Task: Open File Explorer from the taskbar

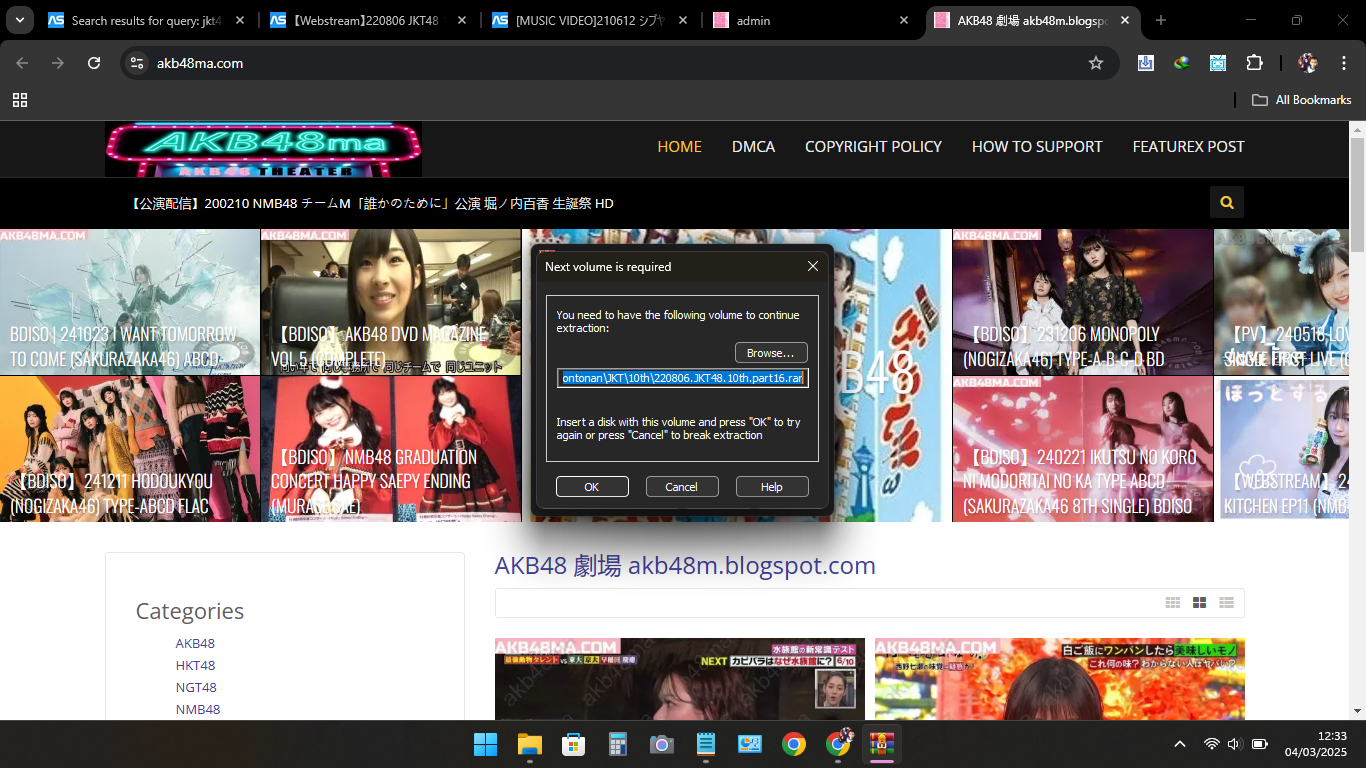Action: point(529,744)
